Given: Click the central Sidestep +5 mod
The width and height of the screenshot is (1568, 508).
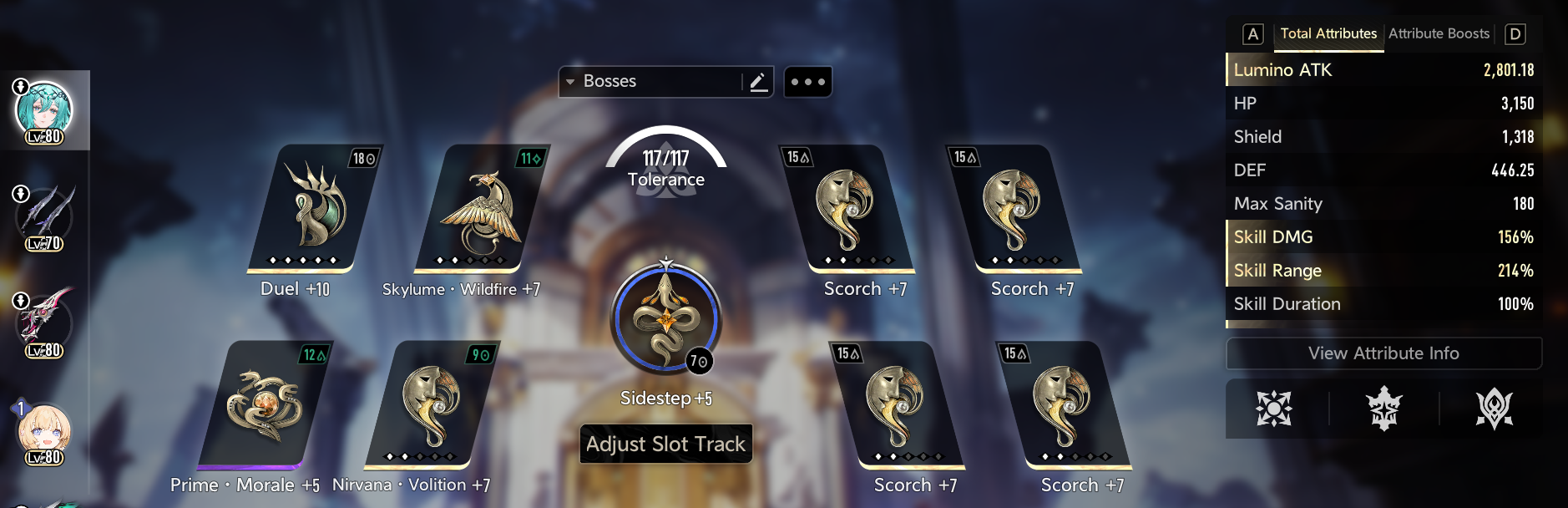Looking at the screenshot, I should tap(665, 319).
